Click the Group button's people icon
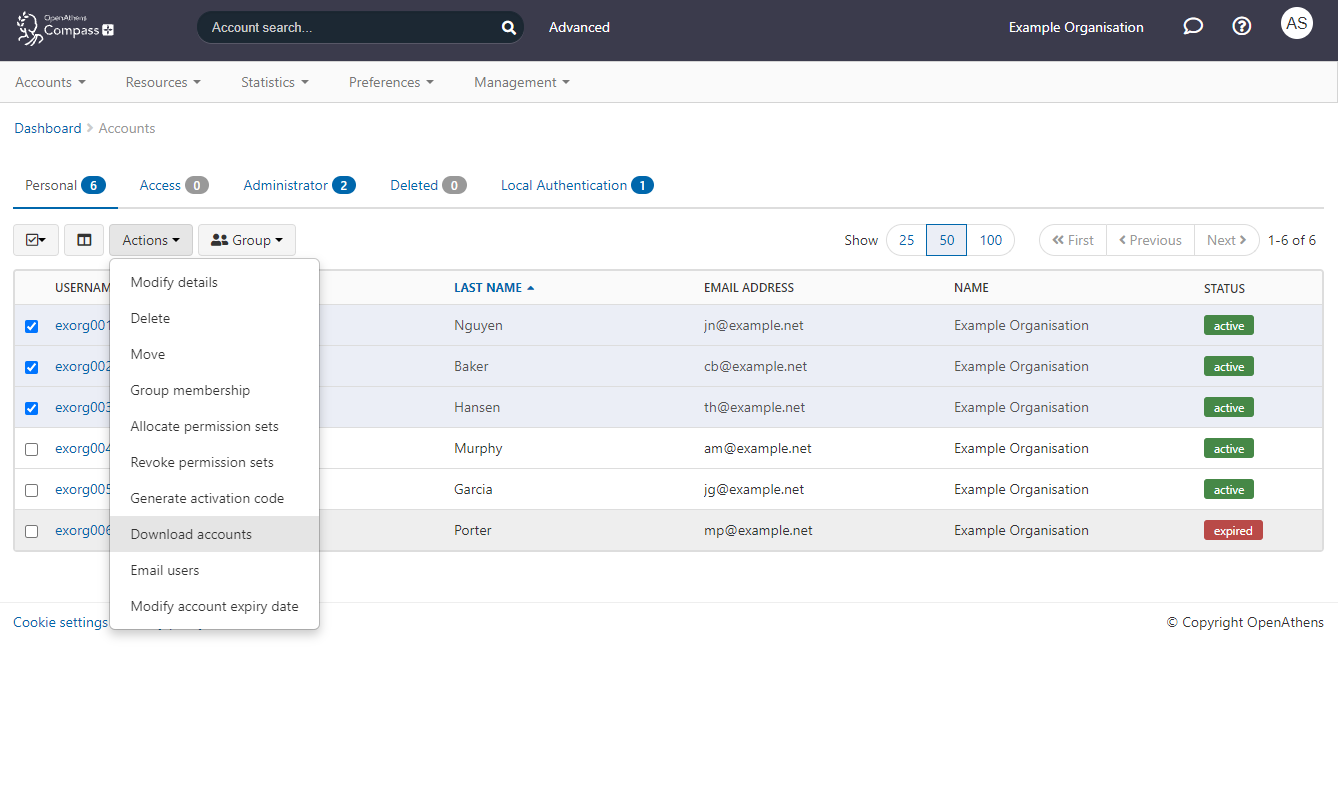The height and width of the screenshot is (801, 1338). pyautogui.click(x=219, y=240)
